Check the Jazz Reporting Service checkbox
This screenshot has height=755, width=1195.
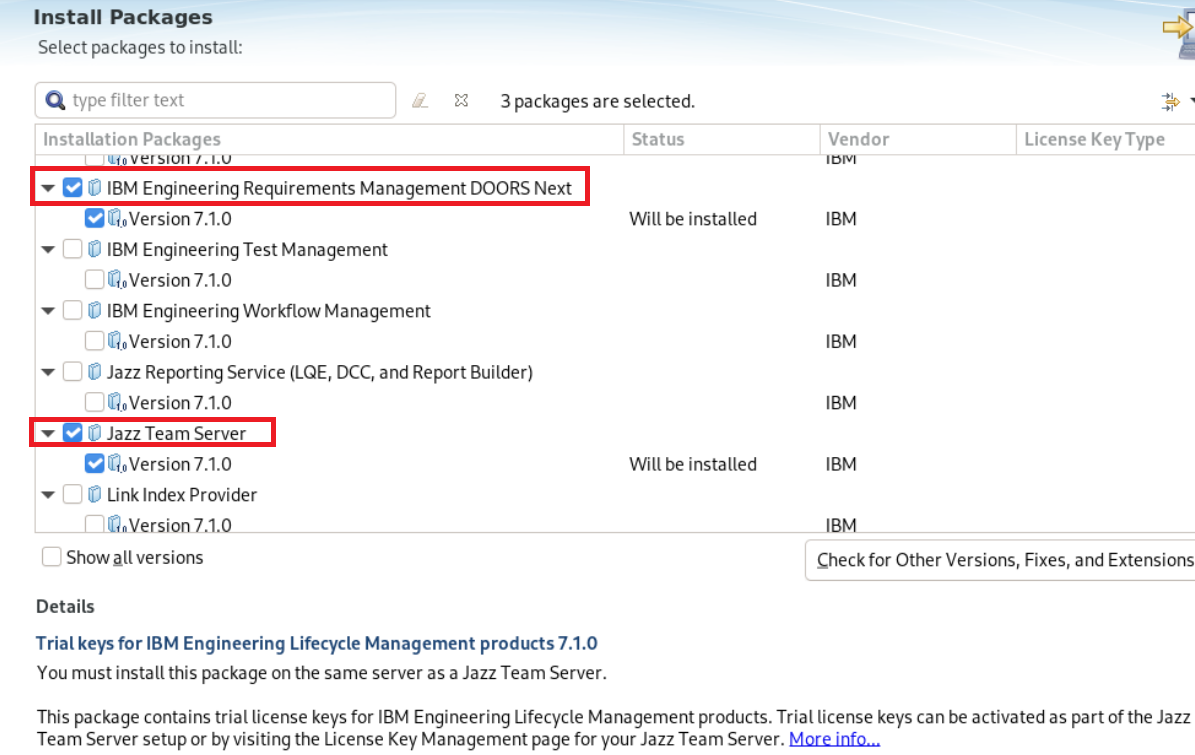pyautogui.click(x=72, y=372)
